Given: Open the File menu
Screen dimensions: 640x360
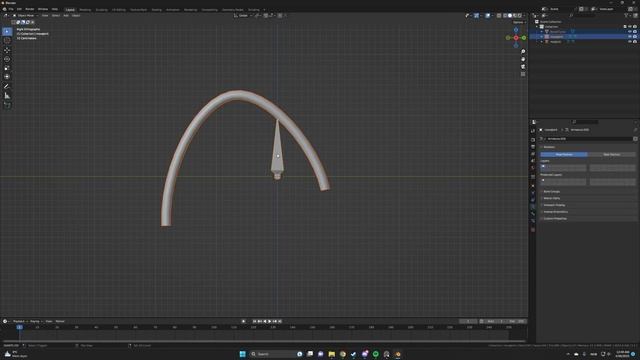Looking at the screenshot, I should pos(11,9).
